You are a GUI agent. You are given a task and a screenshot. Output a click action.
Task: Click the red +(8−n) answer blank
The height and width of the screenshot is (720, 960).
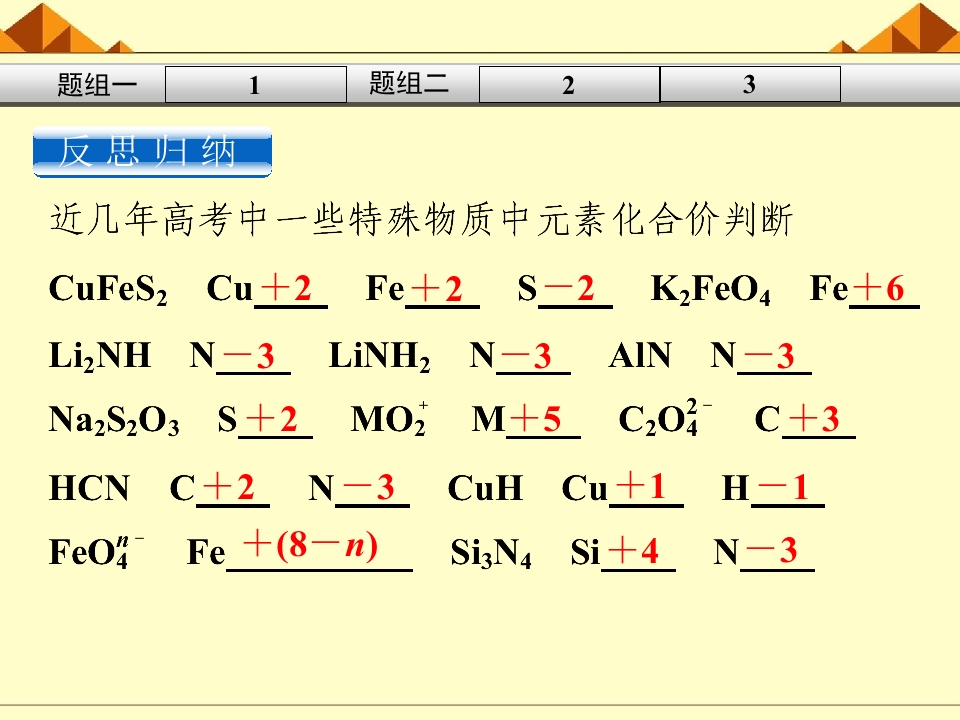pos(310,545)
